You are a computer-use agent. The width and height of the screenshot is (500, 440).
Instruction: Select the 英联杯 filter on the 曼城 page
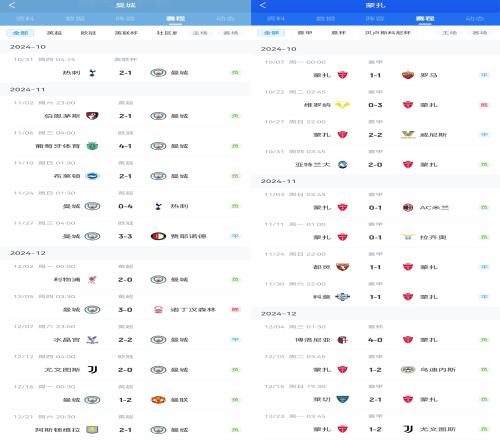point(126,33)
